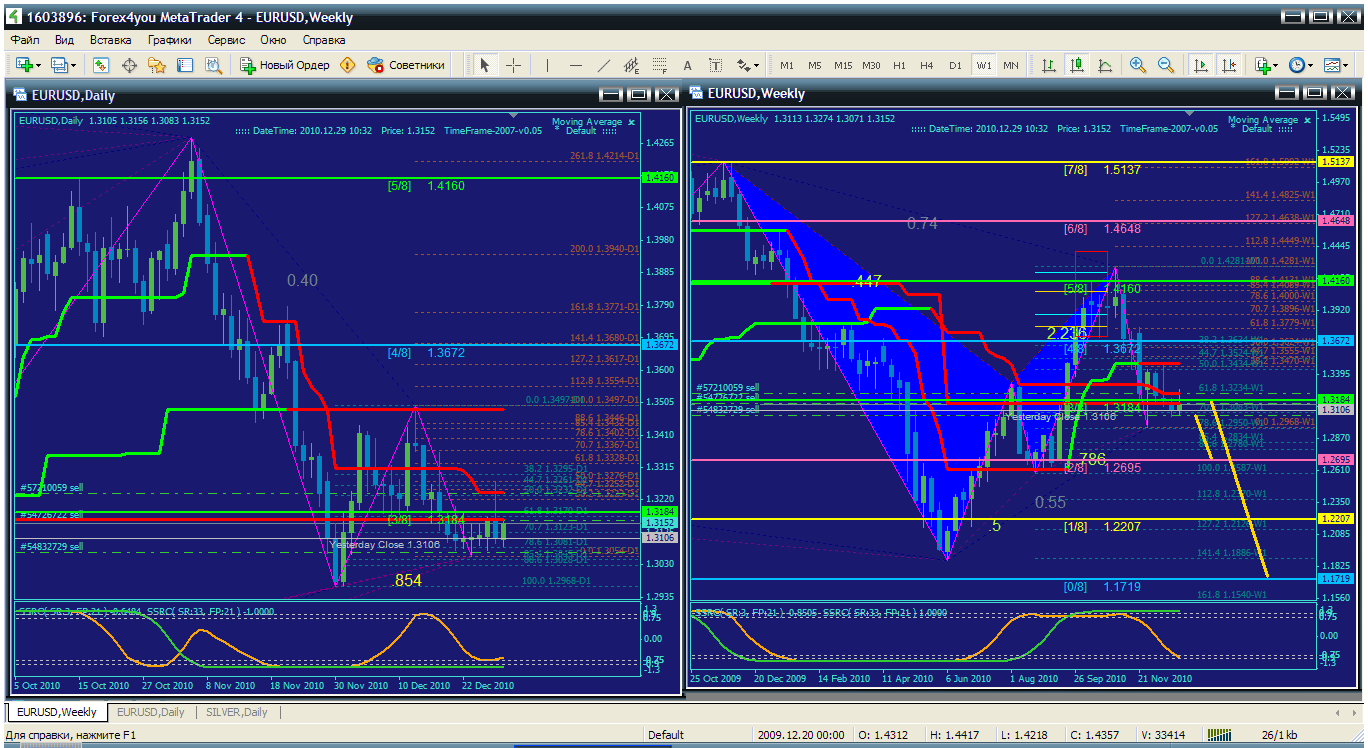This screenshot has width=1368, height=748.
Task: Select the M30 timeframe button
Action: click(871, 65)
